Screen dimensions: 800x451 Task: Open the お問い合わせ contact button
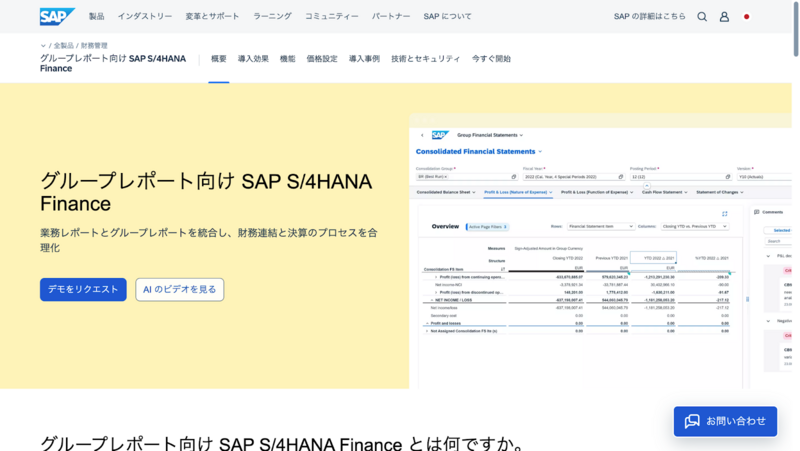[x=725, y=421]
